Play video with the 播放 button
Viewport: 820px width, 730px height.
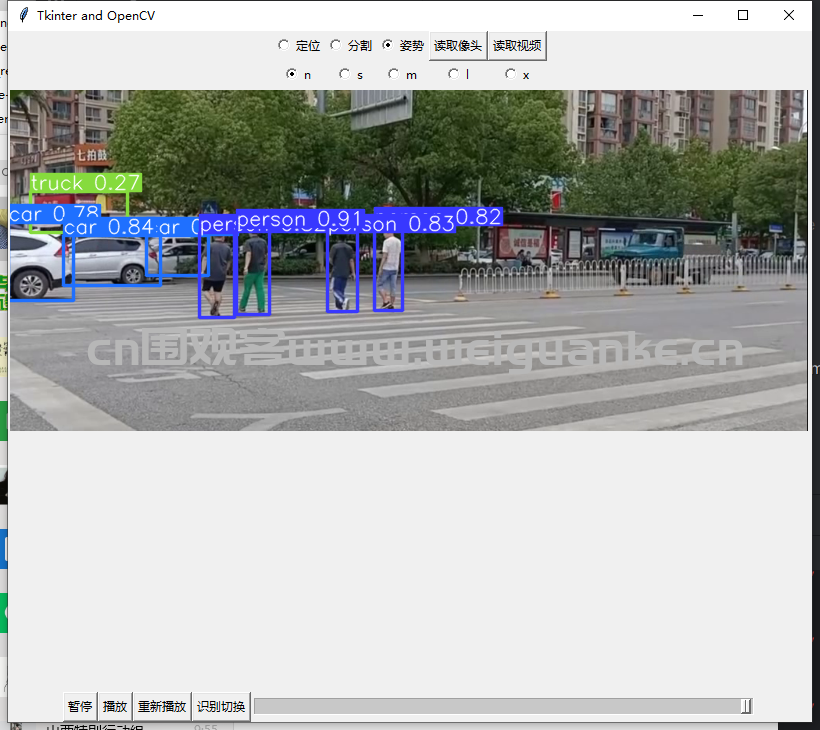[115, 706]
